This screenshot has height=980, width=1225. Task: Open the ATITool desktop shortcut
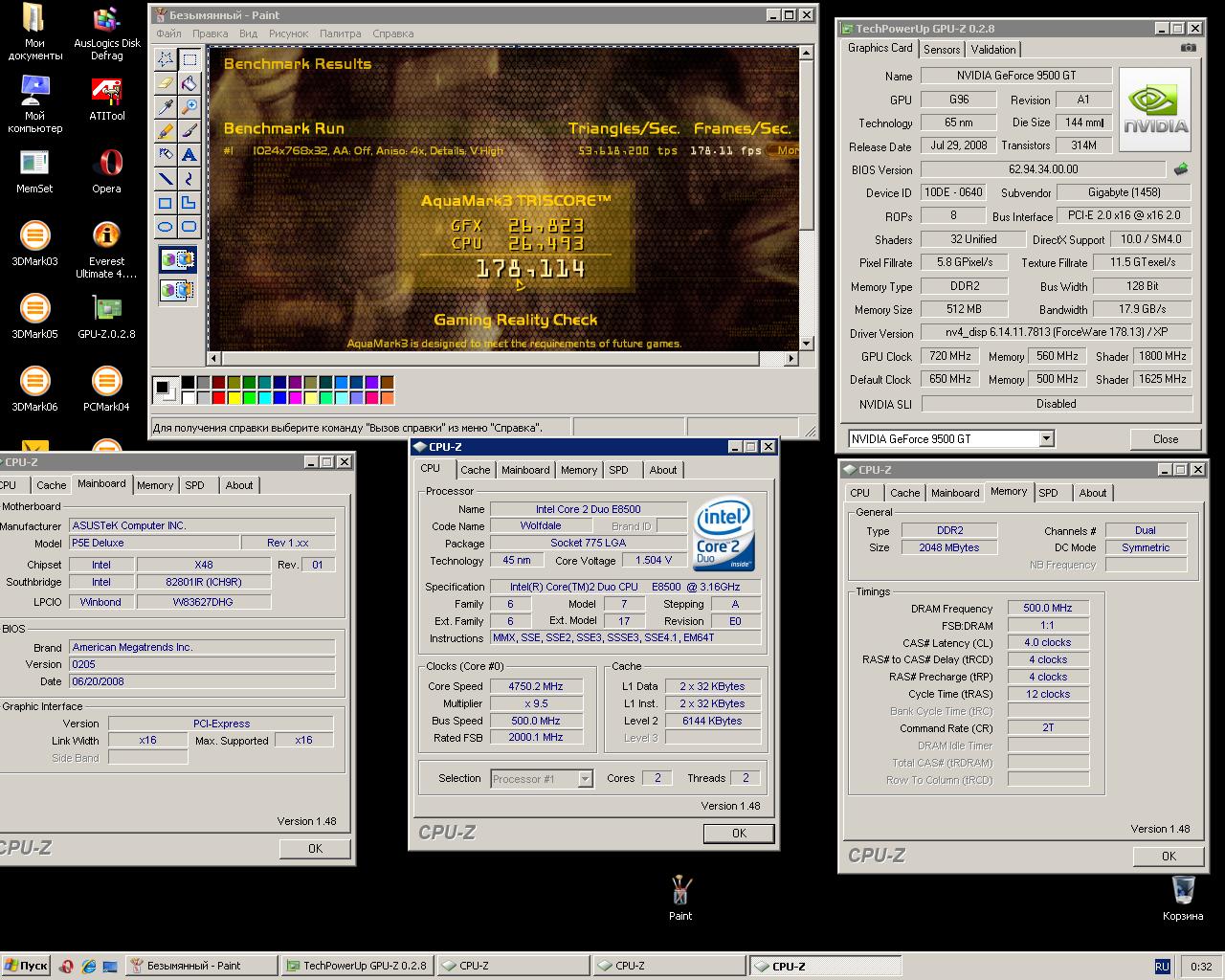[x=106, y=99]
